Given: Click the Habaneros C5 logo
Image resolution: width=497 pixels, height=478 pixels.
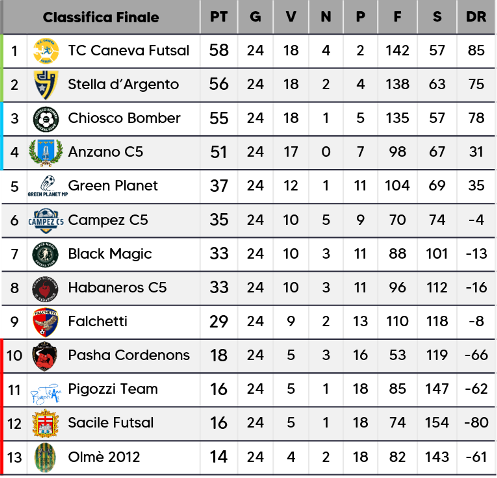Looking at the screenshot, I should tap(45, 288).
